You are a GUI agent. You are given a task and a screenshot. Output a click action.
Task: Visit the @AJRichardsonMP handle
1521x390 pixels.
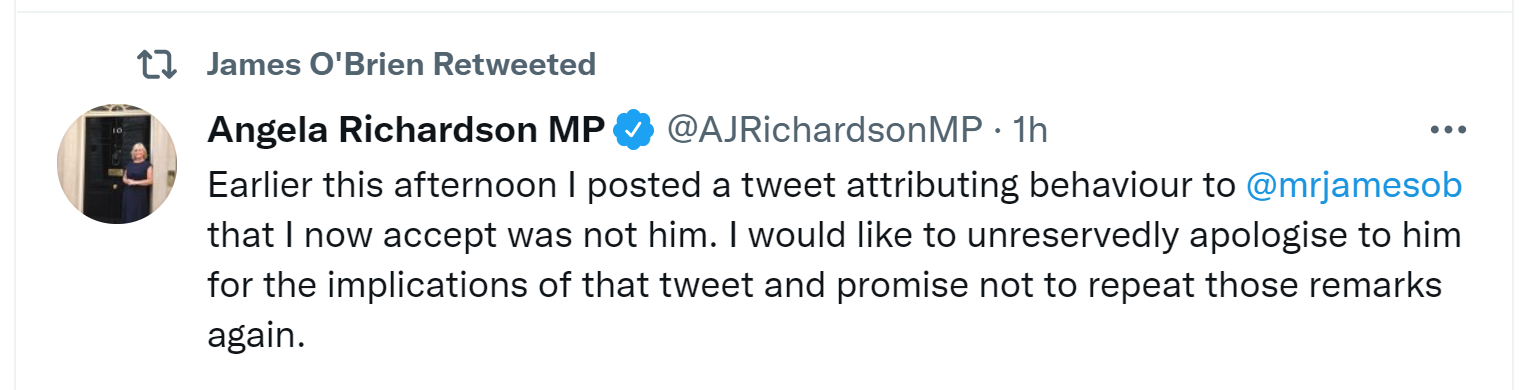coord(825,130)
